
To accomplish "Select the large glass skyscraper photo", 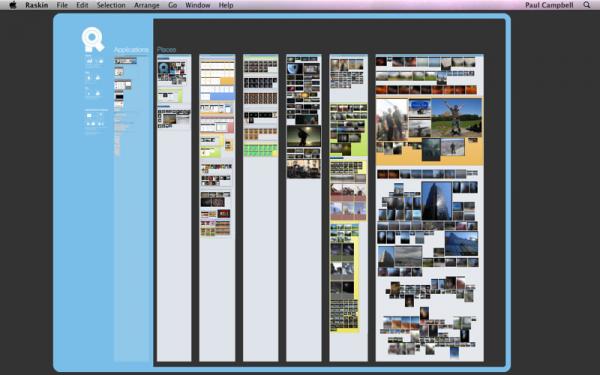I will tap(436, 201).
